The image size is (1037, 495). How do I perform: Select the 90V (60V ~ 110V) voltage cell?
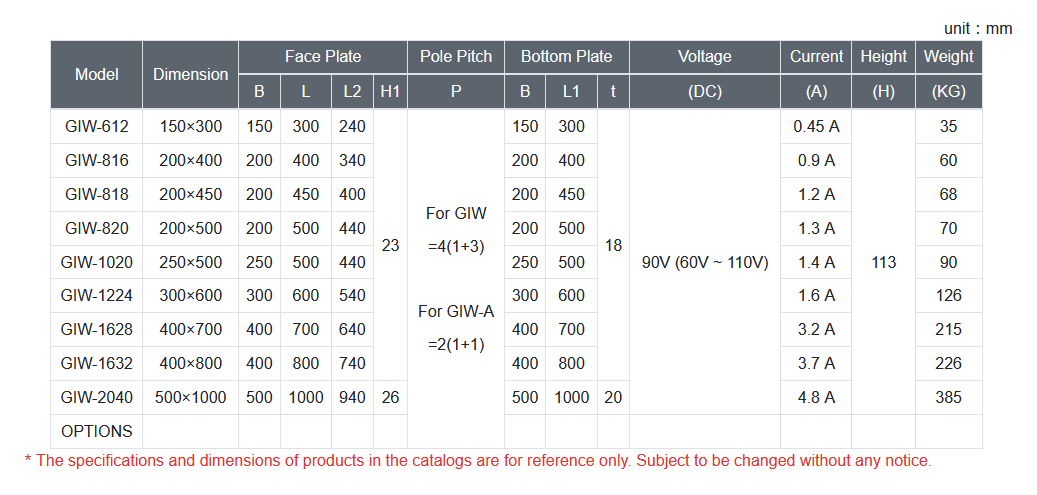point(704,263)
